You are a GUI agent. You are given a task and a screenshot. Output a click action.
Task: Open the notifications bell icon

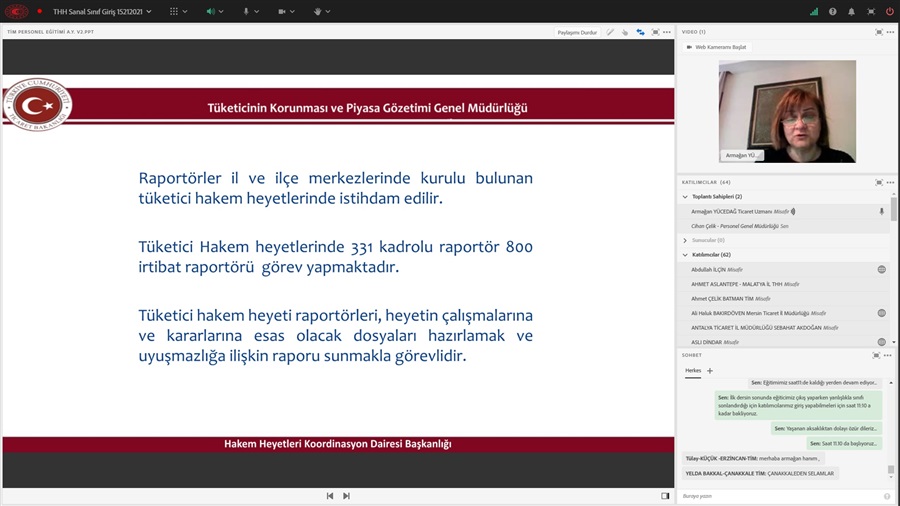(x=851, y=11)
